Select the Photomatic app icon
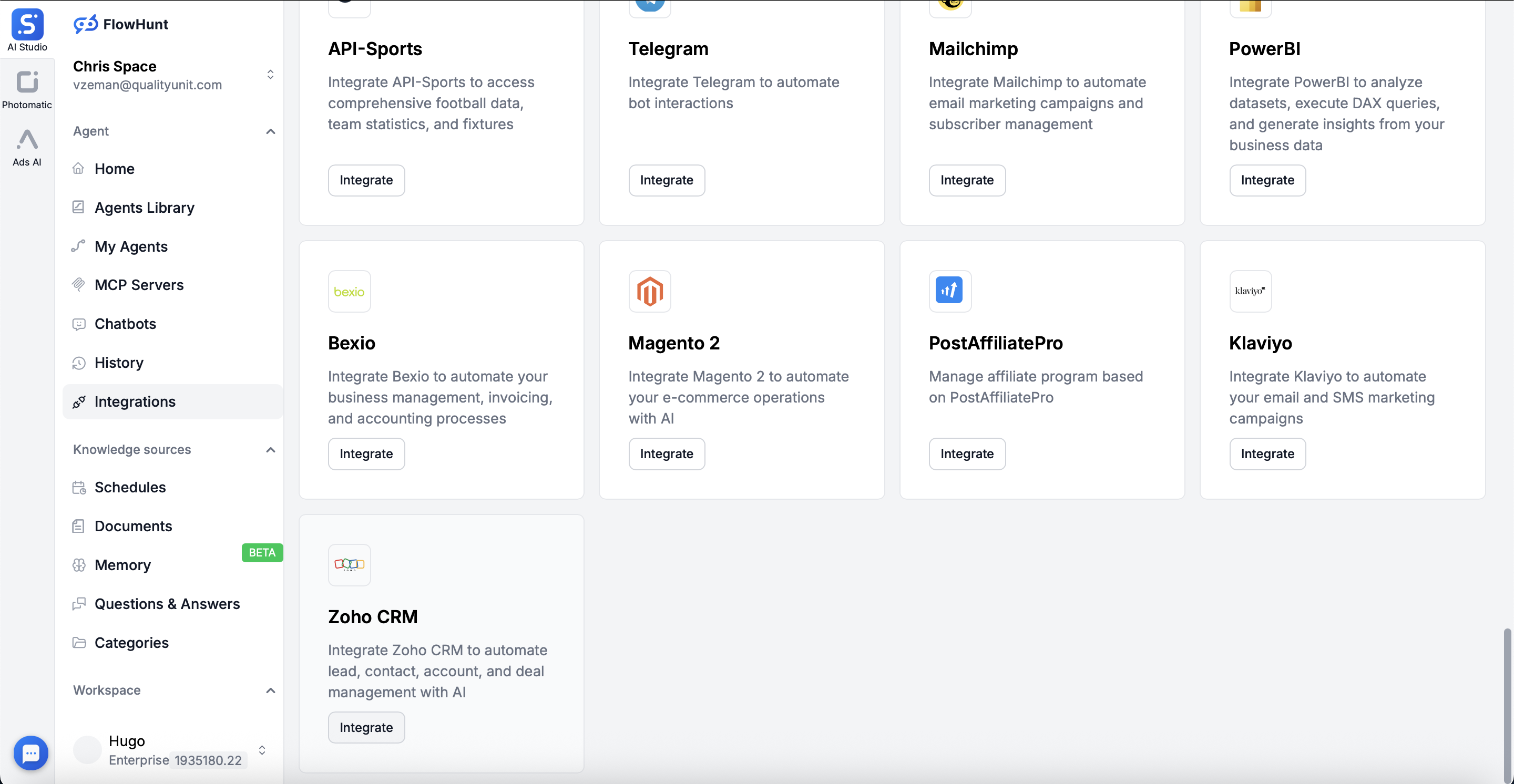This screenshot has height=784, width=1514. (26, 82)
